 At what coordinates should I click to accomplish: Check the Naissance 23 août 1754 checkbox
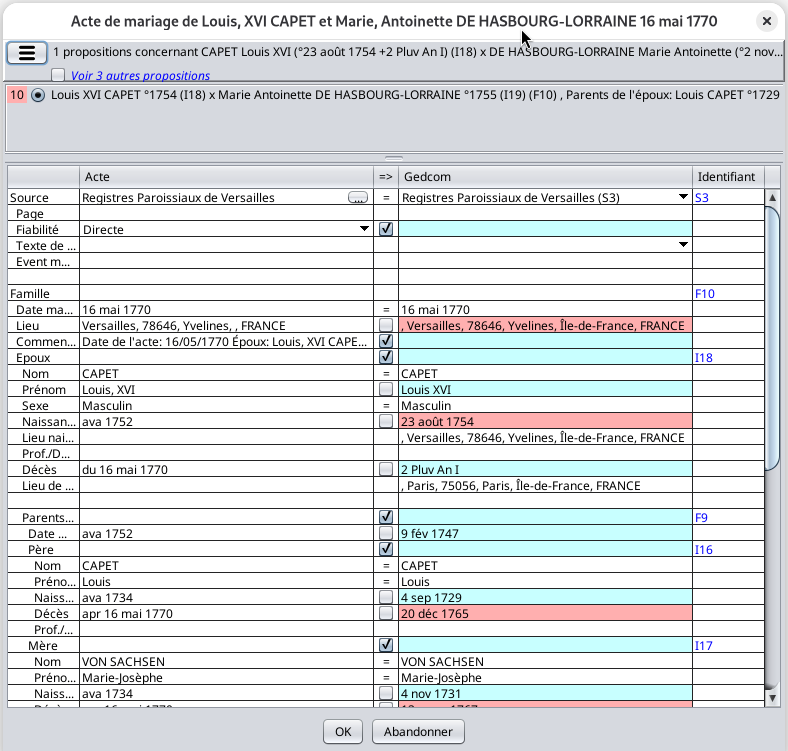pos(386,422)
